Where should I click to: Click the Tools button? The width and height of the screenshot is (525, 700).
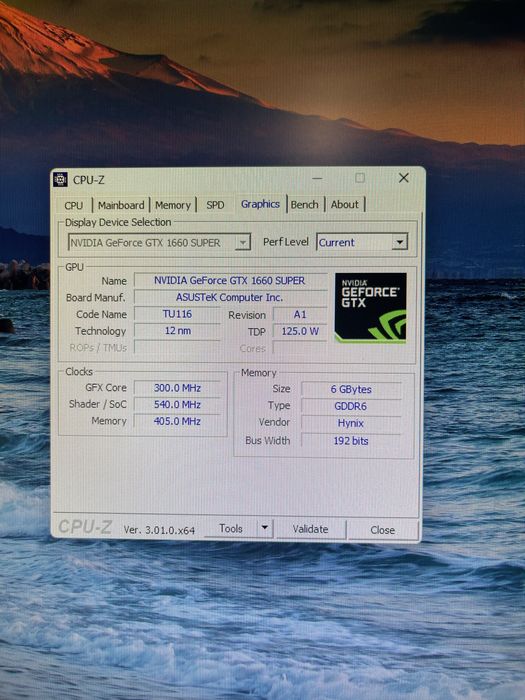(231, 529)
